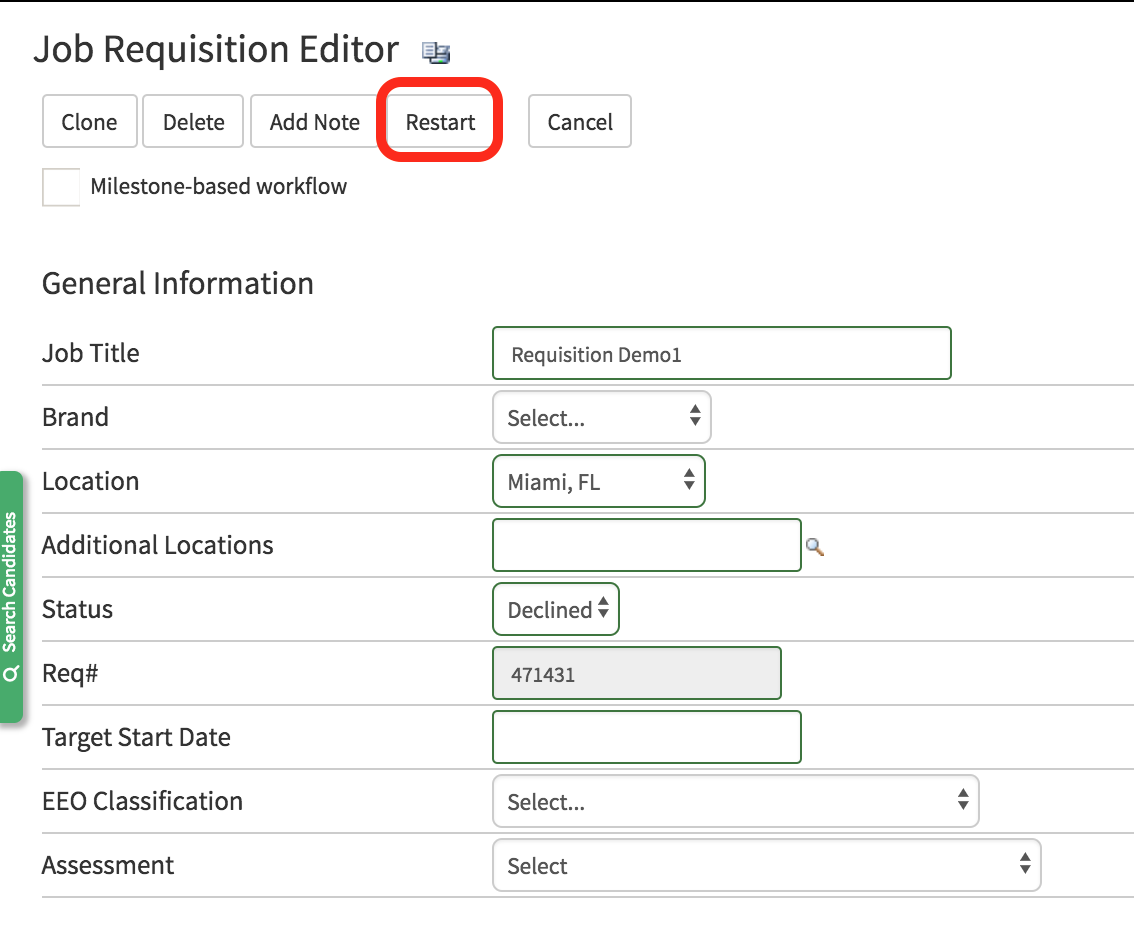This screenshot has width=1134, height=936.
Task: Change the Location from Miami, FL
Action: (598, 481)
